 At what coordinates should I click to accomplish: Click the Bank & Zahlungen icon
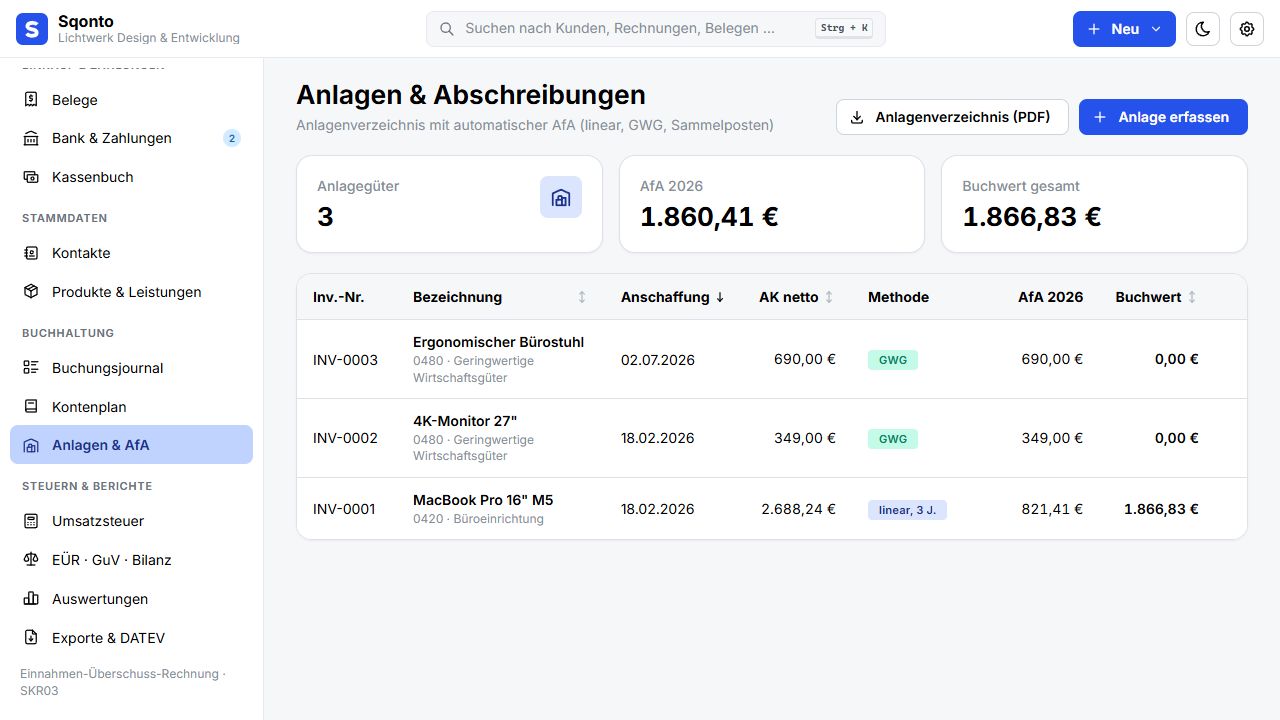click(x=31, y=138)
